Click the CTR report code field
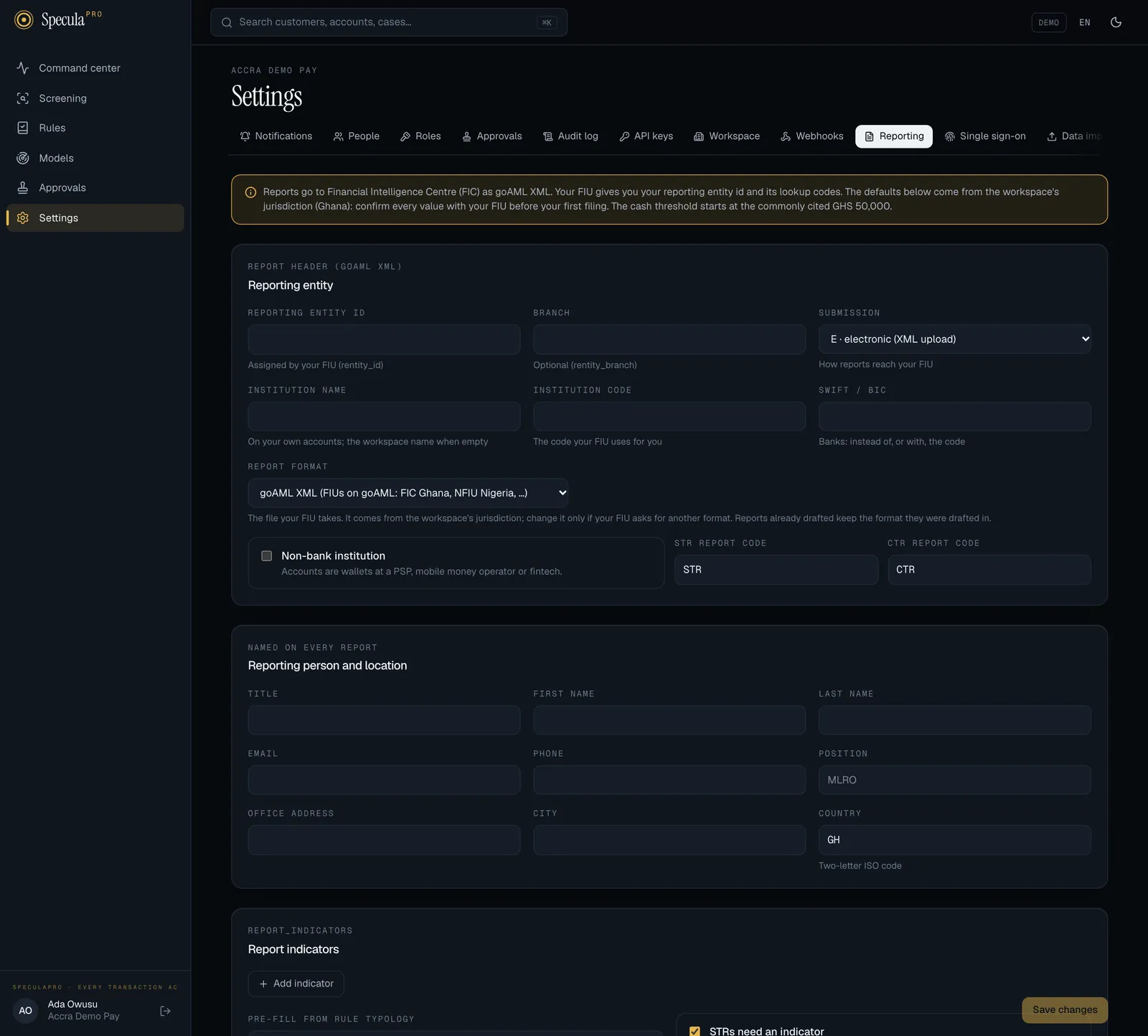The width and height of the screenshot is (1148, 1036). 989,570
